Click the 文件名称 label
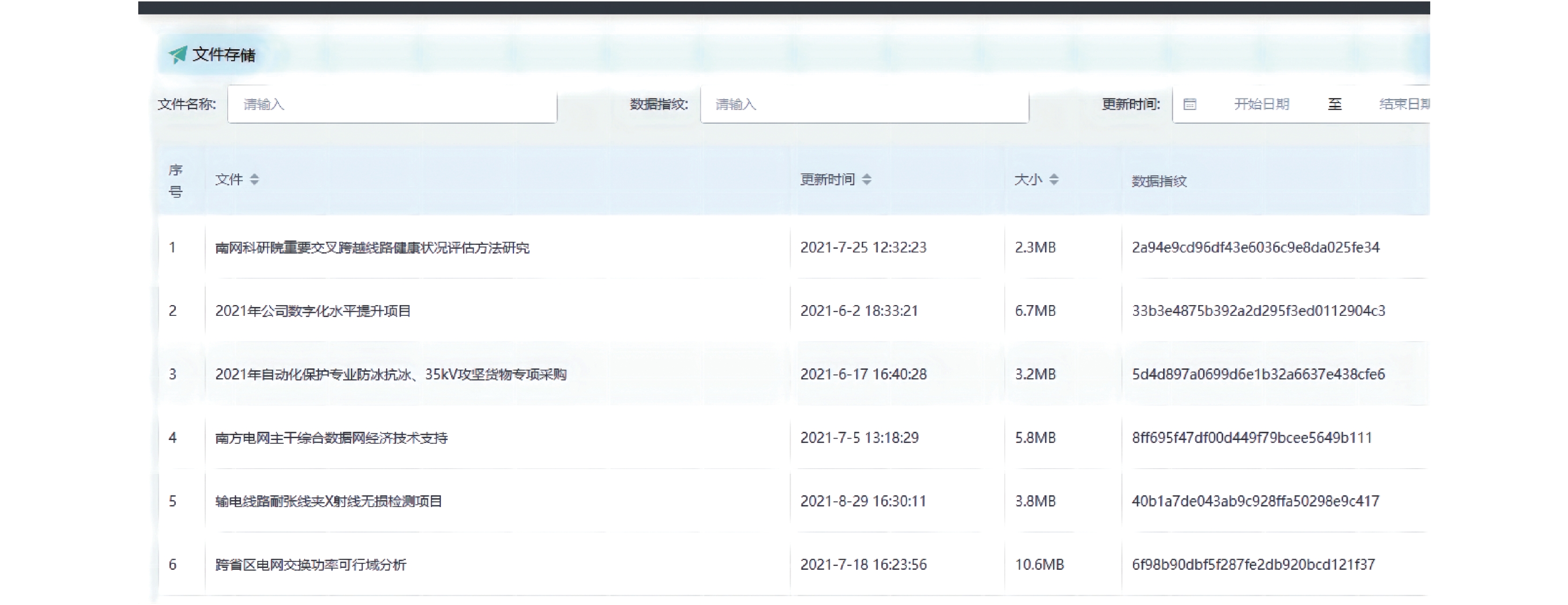 coord(187,104)
